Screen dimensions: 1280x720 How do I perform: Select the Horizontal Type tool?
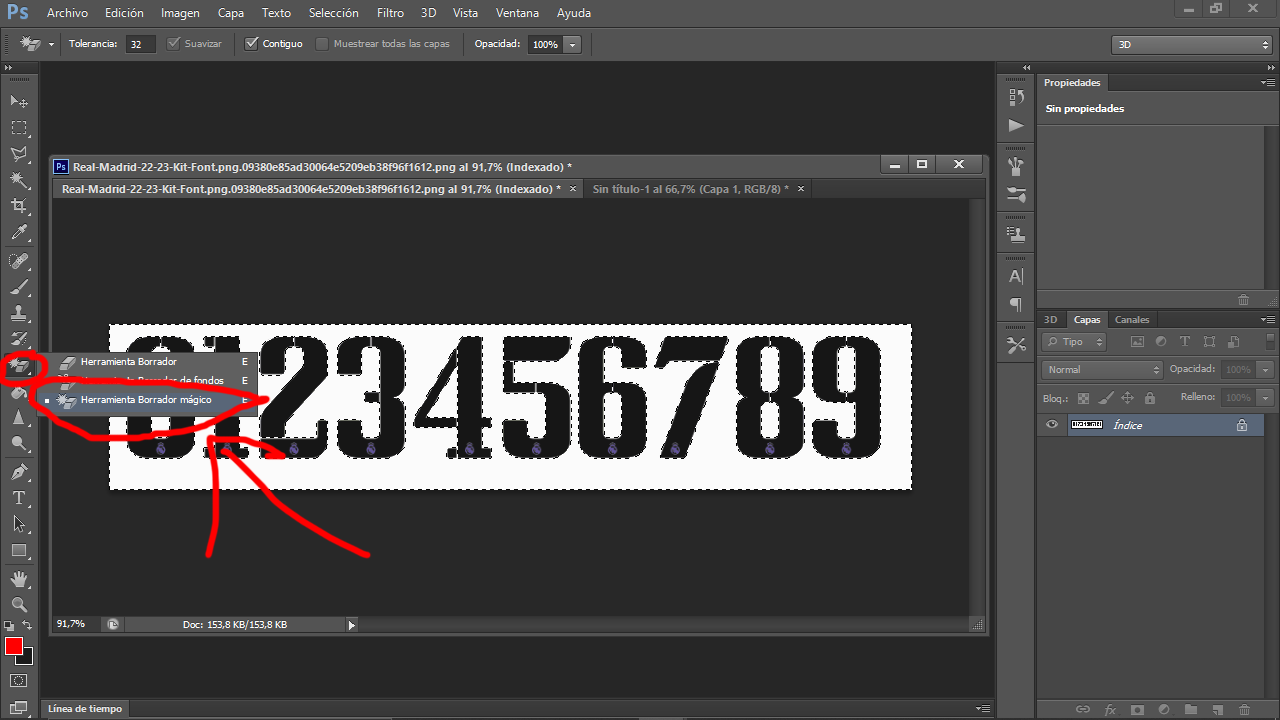click(19, 498)
